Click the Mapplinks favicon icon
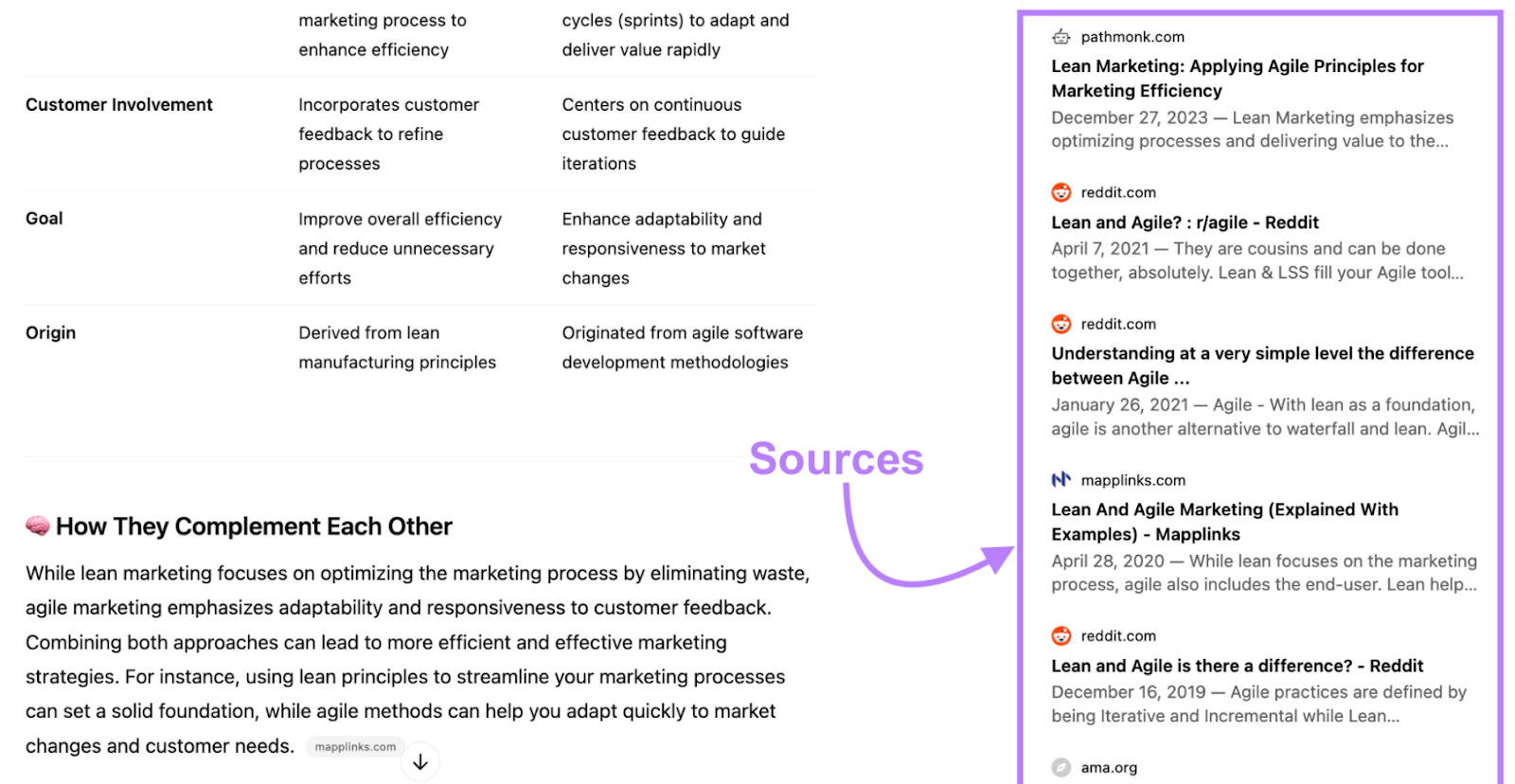The image size is (1515, 784). pyautogui.click(x=1060, y=479)
